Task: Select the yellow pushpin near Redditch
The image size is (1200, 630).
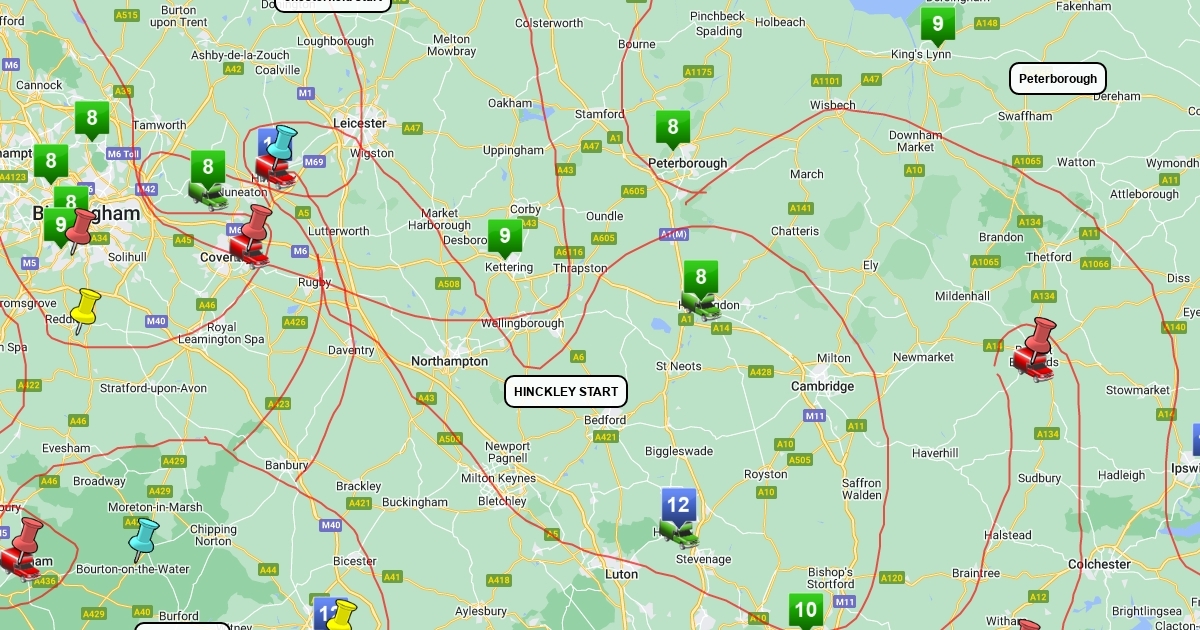Action: (x=86, y=310)
